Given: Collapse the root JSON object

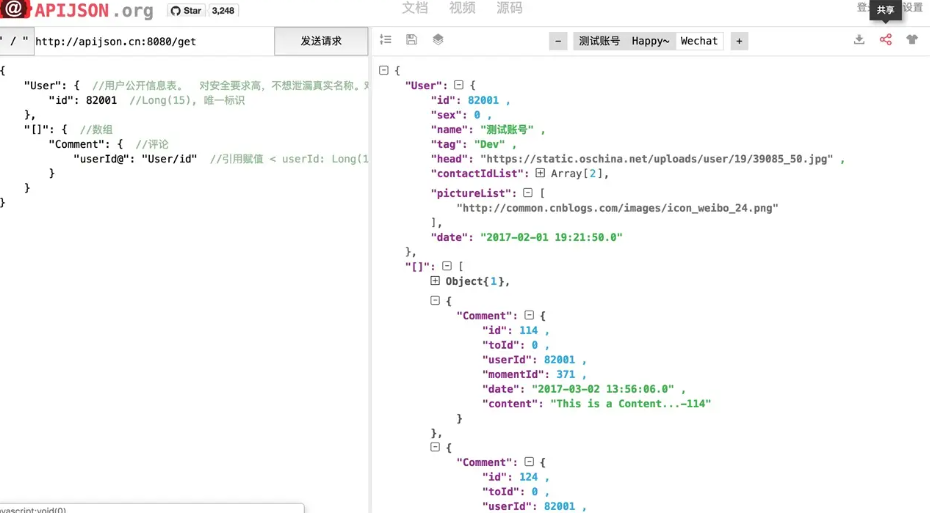Looking at the screenshot, I should click(x=384, y=70).
